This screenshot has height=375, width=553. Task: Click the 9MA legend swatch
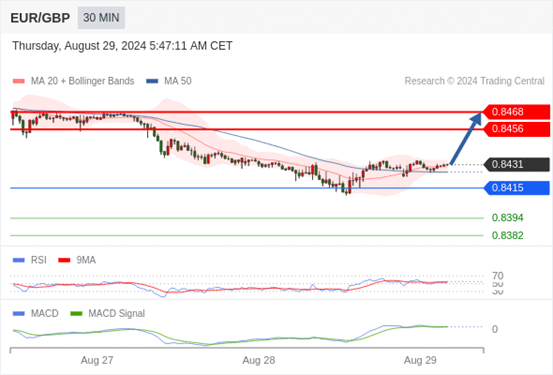point(64,260)
